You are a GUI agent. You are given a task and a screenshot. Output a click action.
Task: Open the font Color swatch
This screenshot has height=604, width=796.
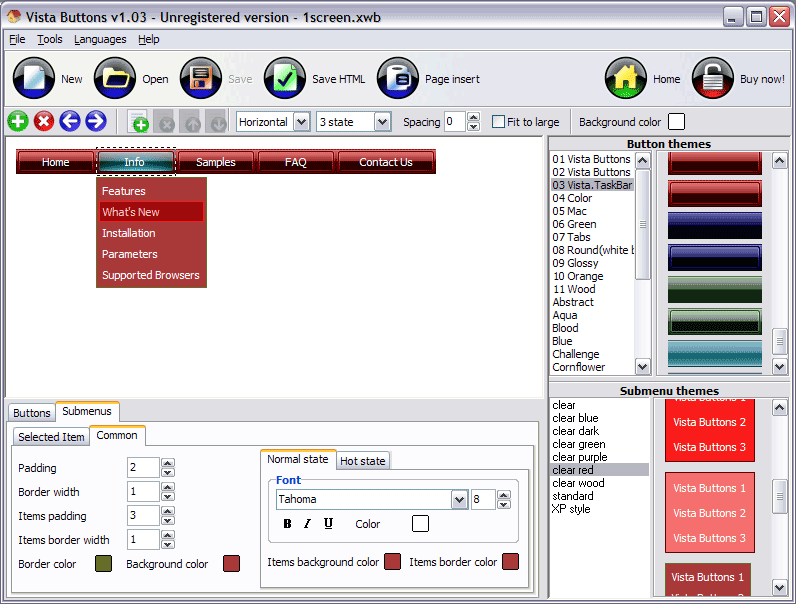420,523
